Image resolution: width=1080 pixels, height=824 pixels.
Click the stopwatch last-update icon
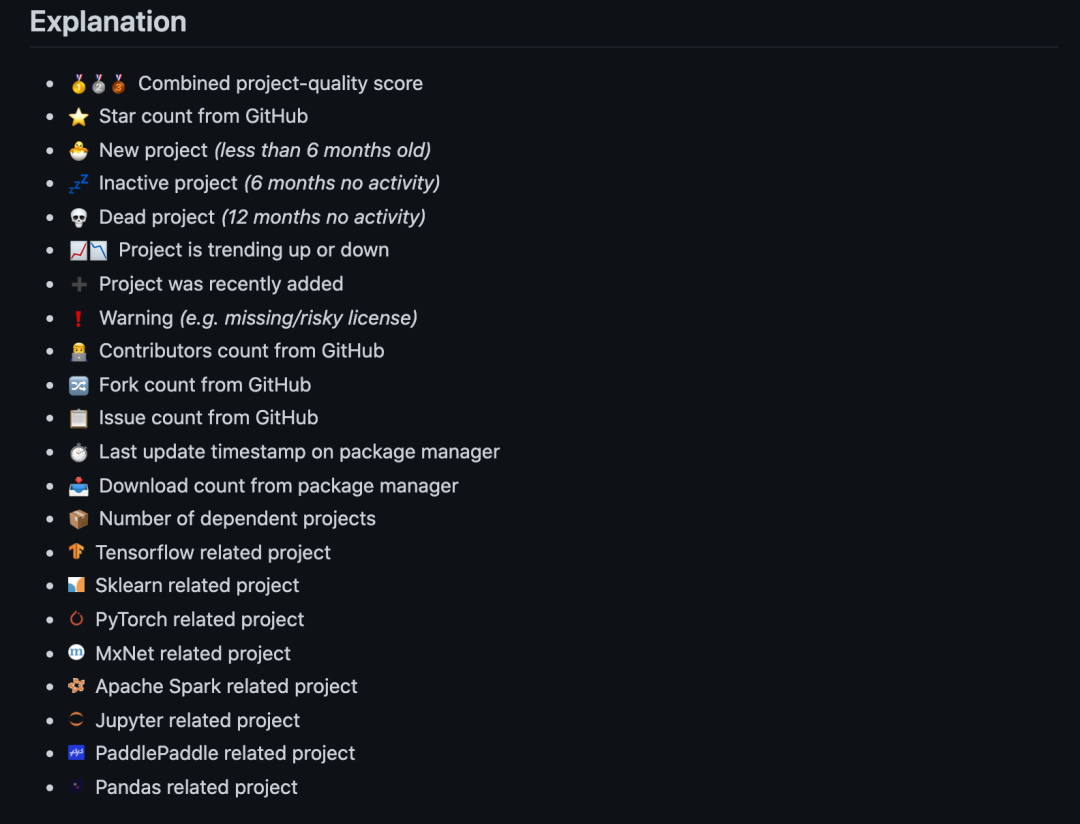pyautogui.click(x=79, y=453)
